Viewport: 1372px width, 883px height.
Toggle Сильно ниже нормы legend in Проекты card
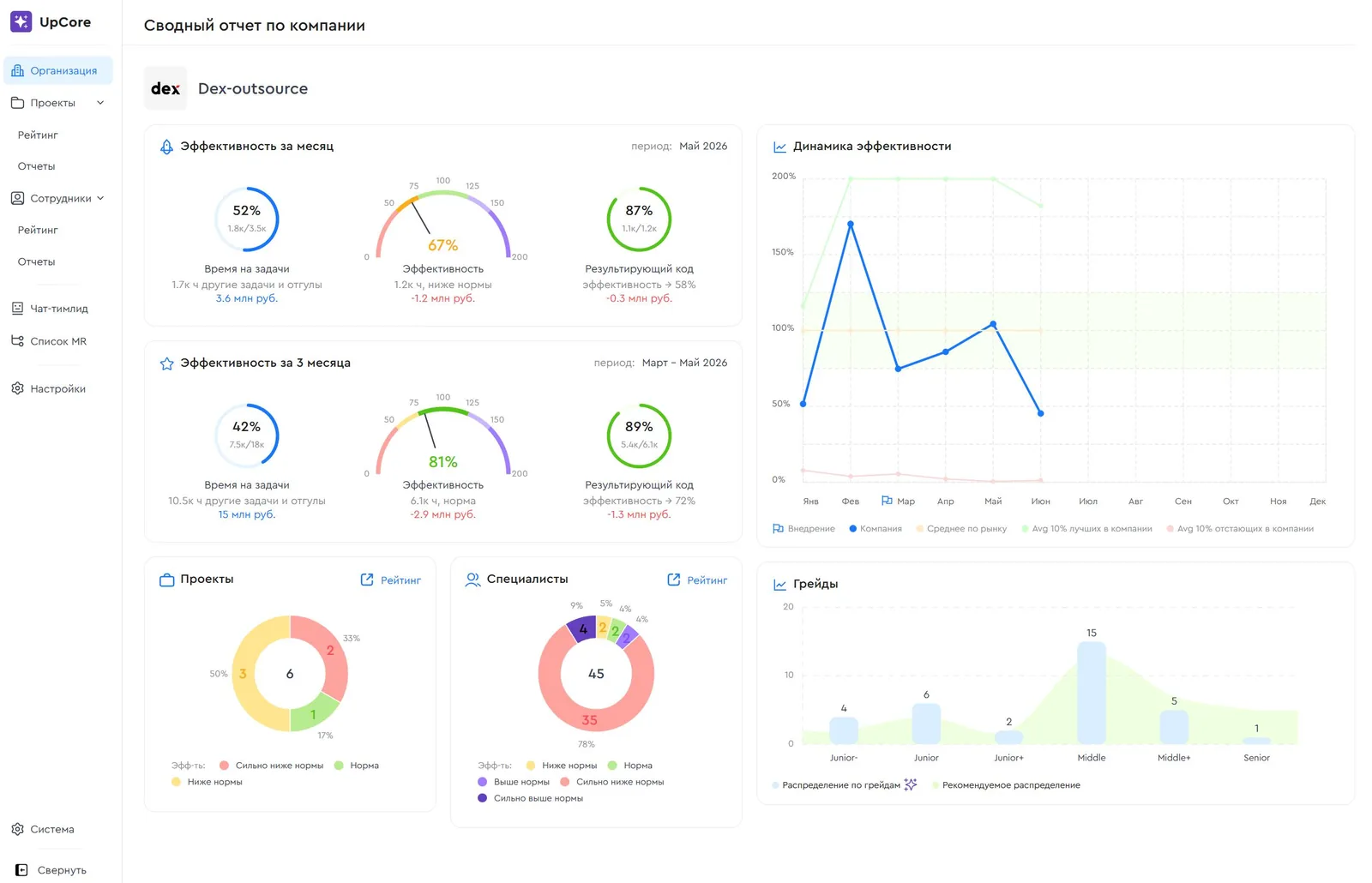(x=271, y=766)
